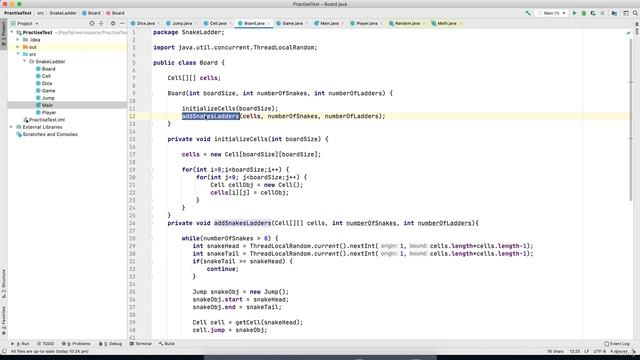Collapse the src folder

18,54
